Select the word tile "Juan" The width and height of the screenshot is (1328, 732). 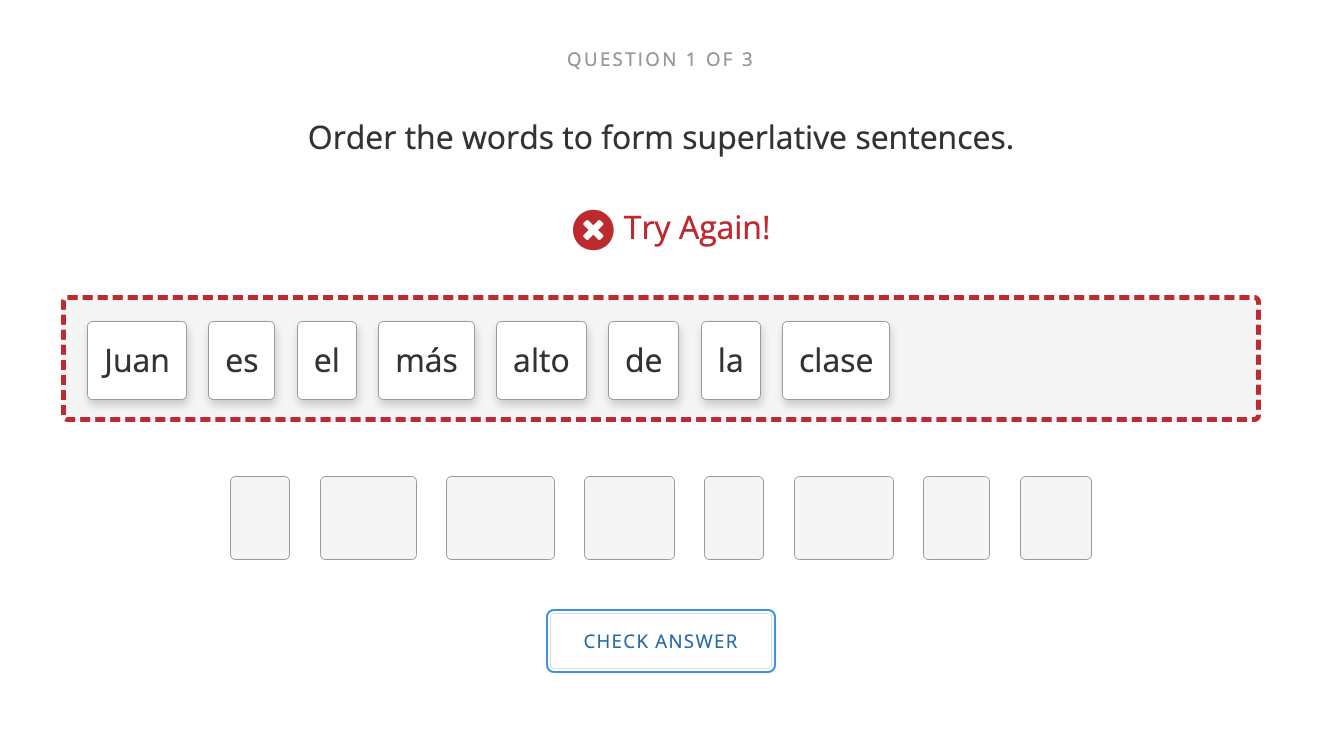136,360
